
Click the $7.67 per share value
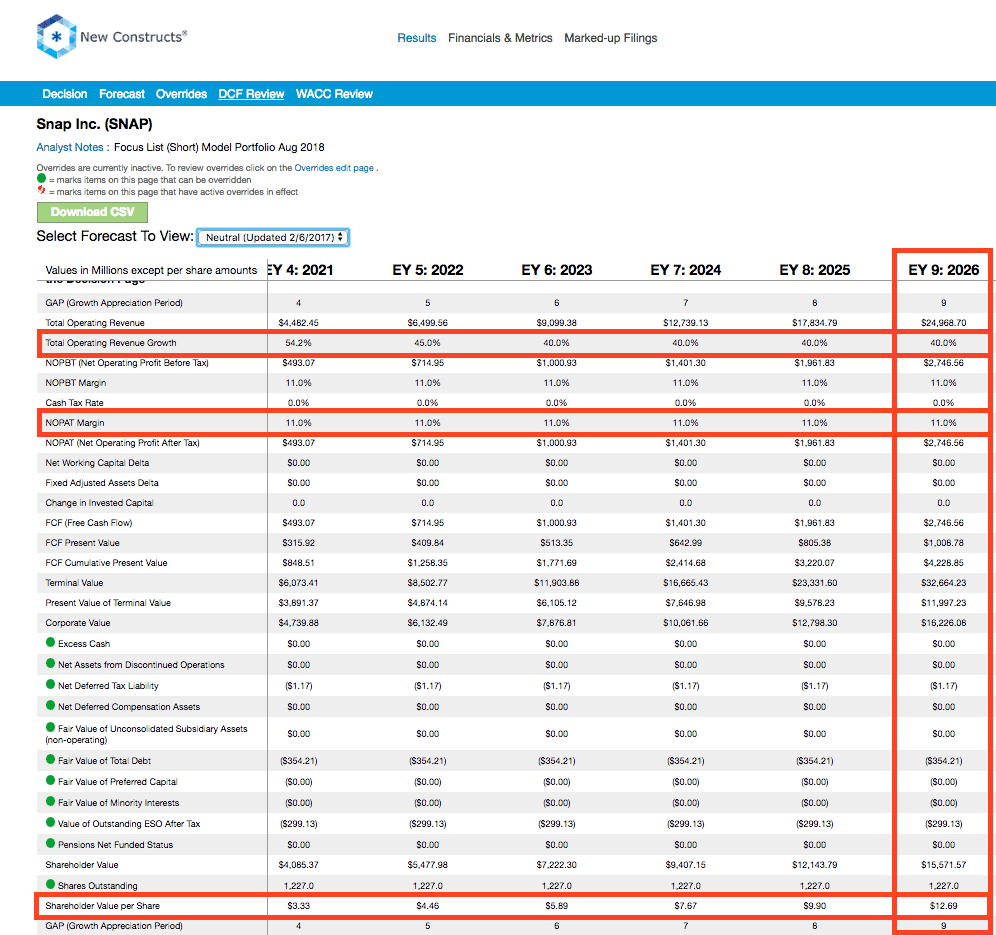point(685,906)
